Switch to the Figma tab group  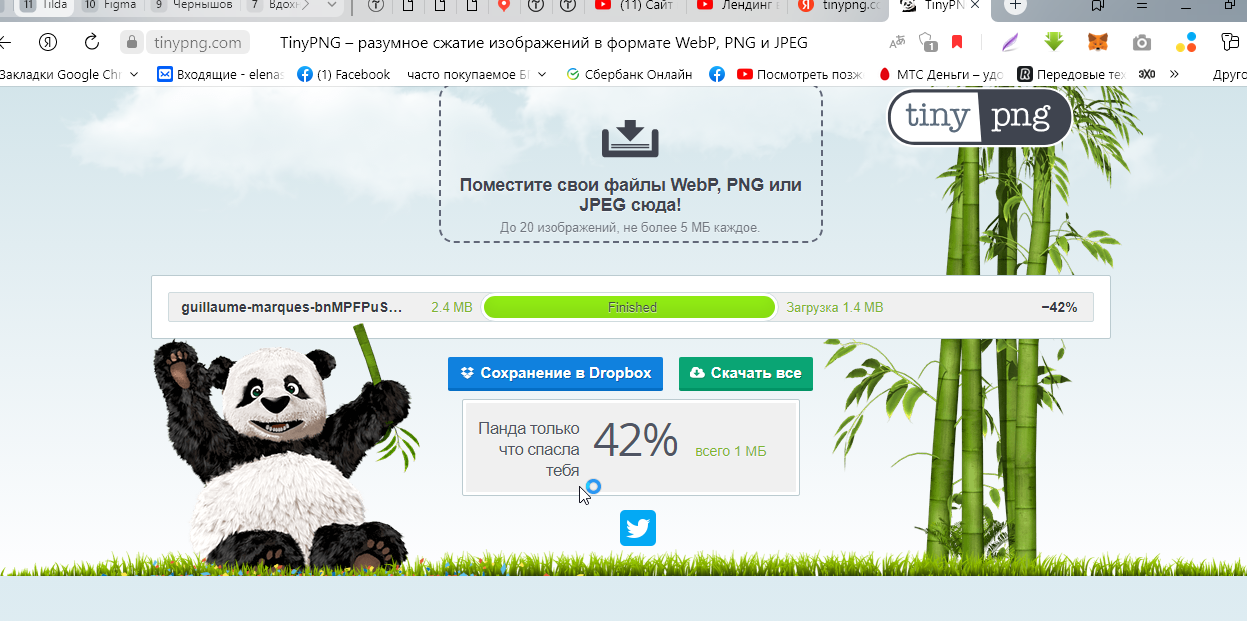(x=109, y=5)
